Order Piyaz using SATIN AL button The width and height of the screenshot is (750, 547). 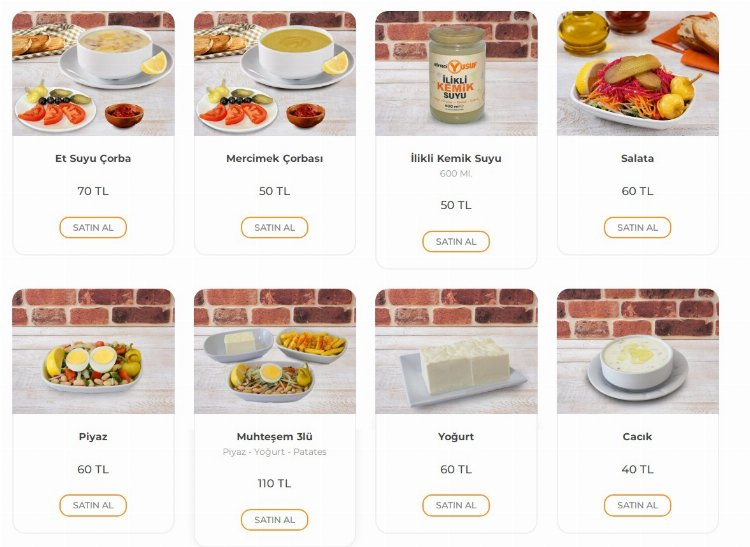(x=93, y=505)
